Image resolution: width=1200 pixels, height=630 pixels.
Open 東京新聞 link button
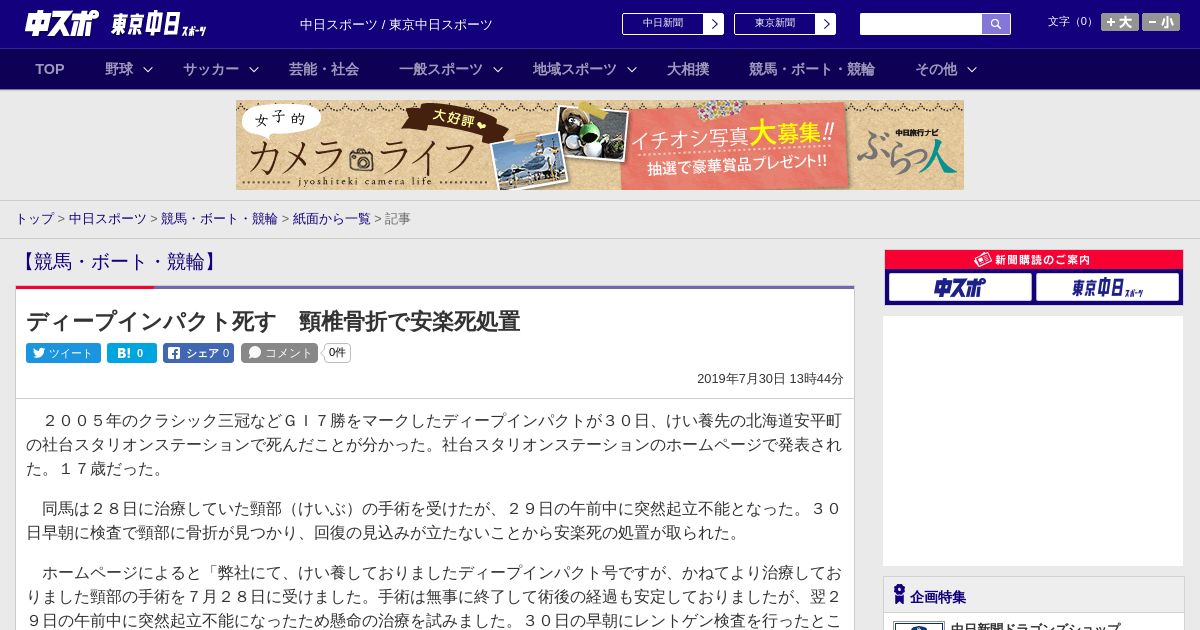[785, 24]
